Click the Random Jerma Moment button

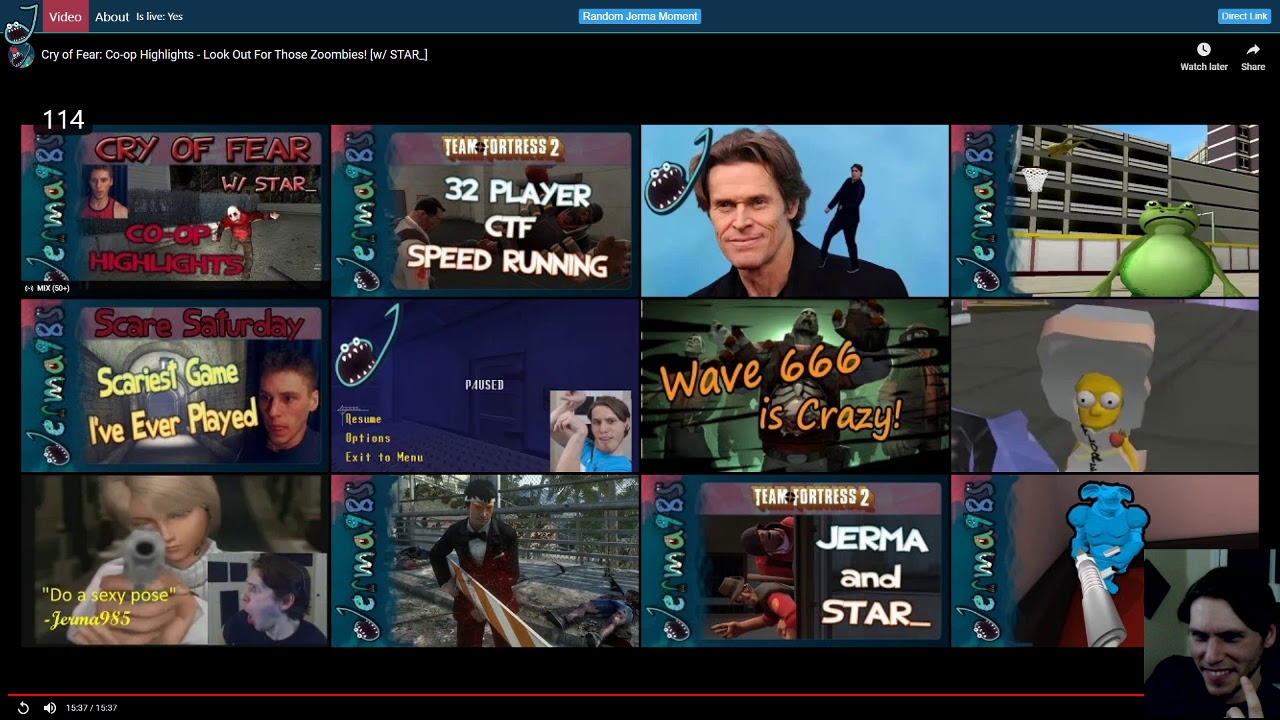tap(640, 16)
